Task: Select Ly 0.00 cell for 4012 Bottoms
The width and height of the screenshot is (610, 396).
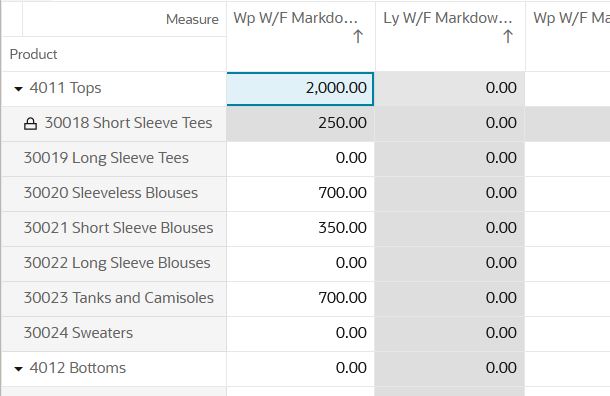Action: coord(450,369)
